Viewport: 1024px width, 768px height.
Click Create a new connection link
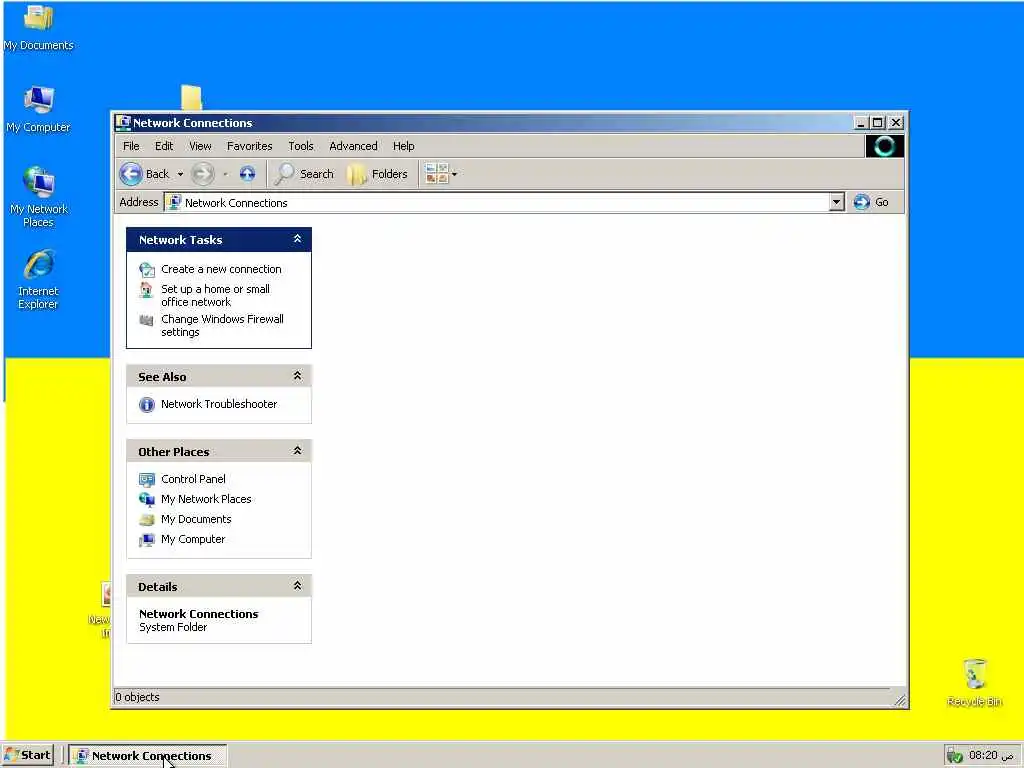click(x=221, y=269)
